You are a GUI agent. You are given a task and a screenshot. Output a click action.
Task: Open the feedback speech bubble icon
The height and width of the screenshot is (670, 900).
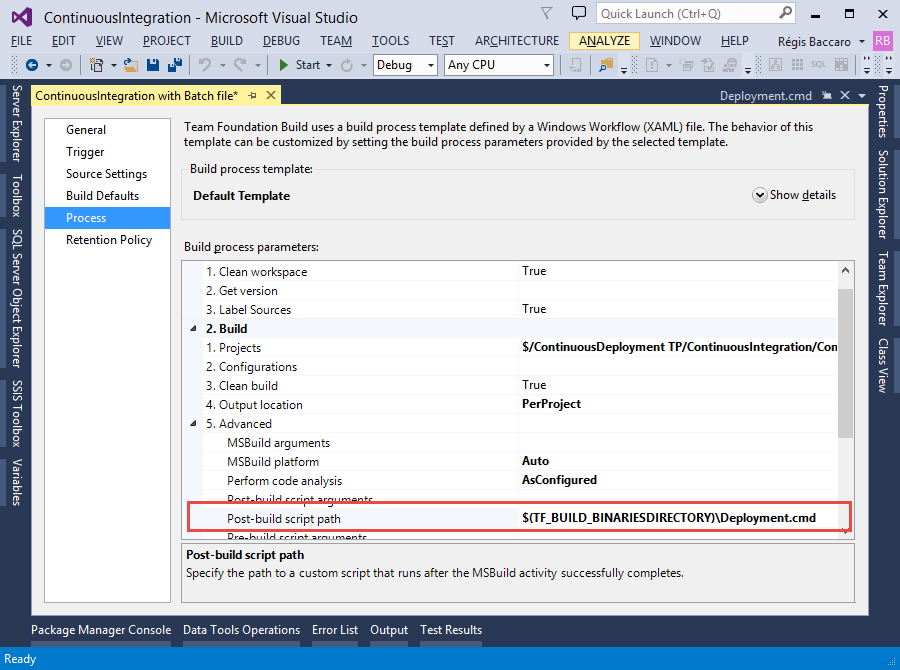578,13
